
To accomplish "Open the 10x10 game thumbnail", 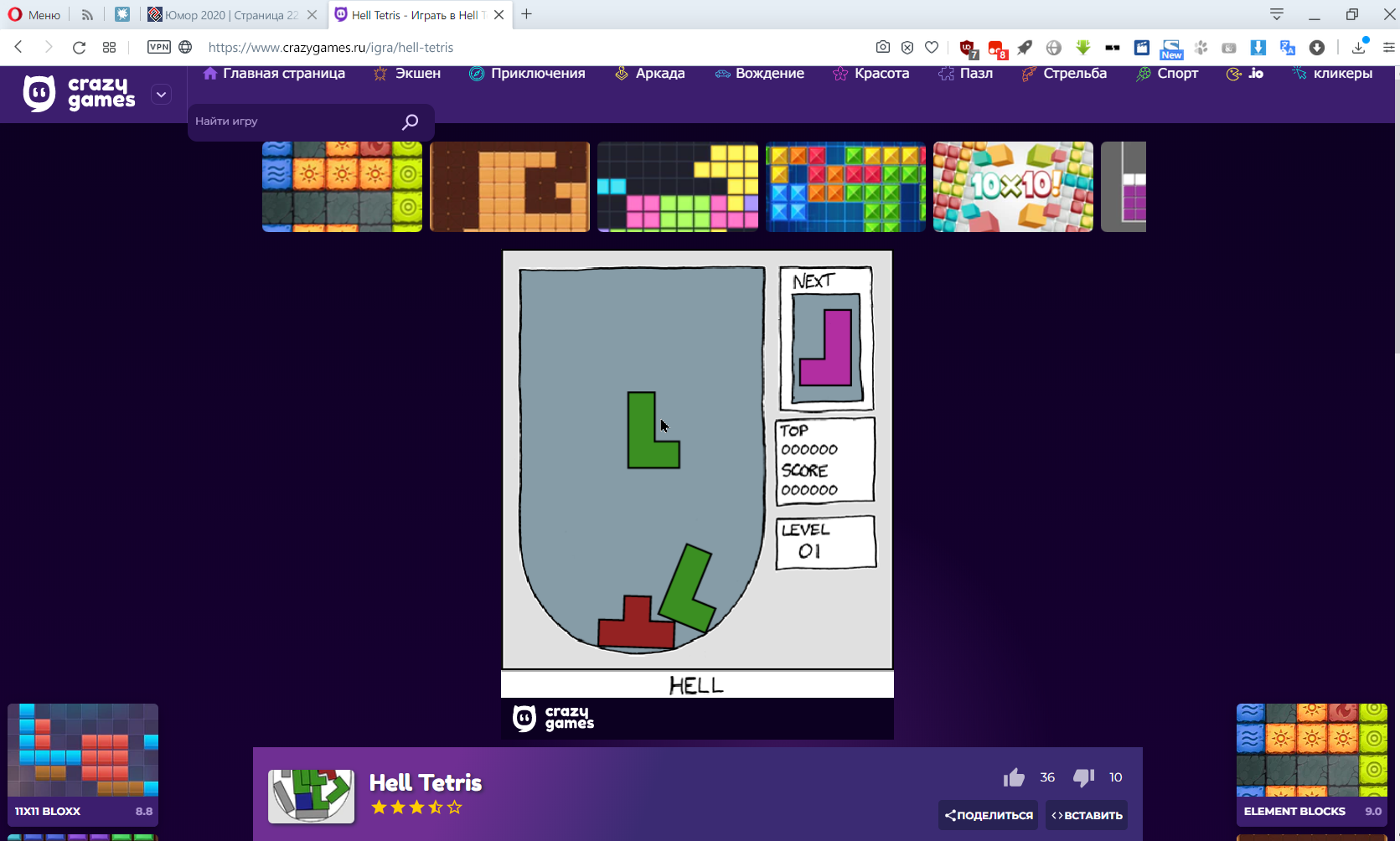I will point(1013,187).
